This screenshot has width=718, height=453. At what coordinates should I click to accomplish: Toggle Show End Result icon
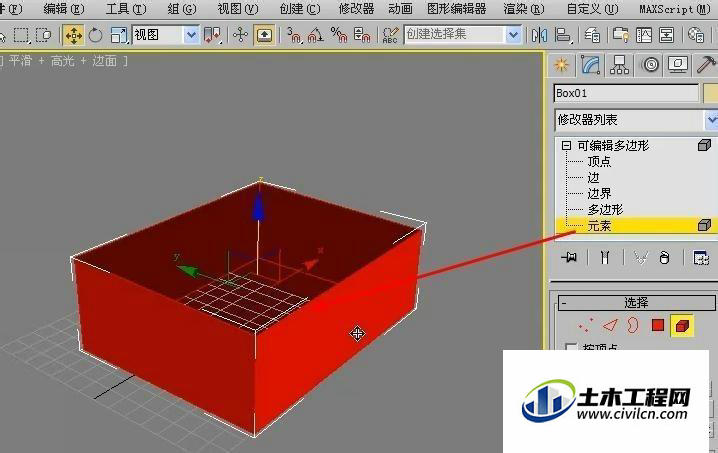coord(605,258)
